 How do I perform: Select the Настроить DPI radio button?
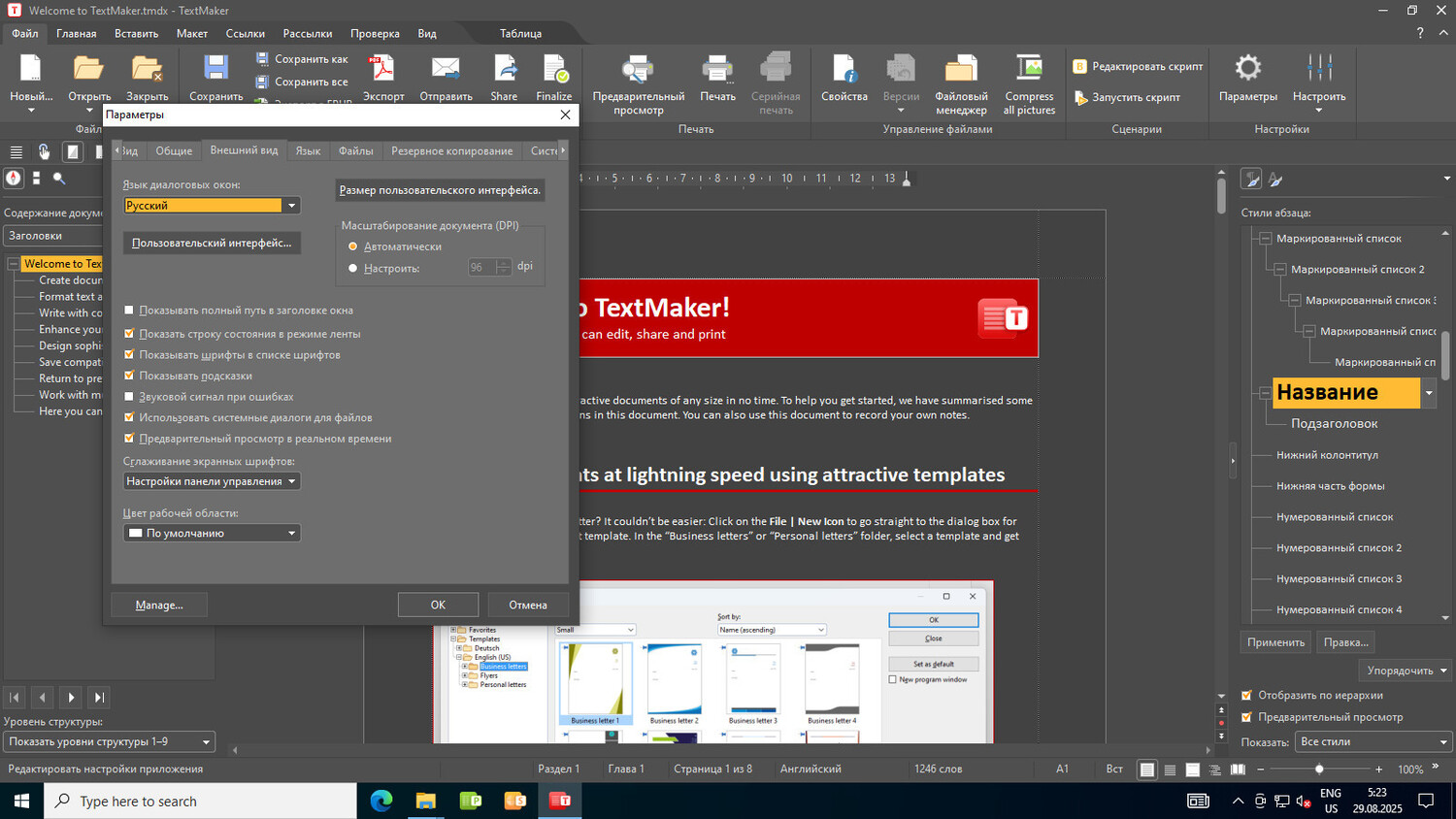(x=353, y=269)
